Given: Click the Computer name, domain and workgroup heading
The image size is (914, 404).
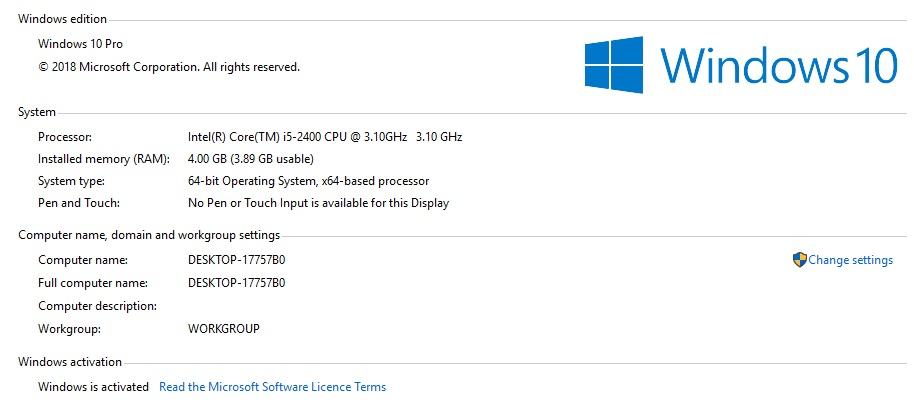Looking at the screenshot, I should point(149,235).
